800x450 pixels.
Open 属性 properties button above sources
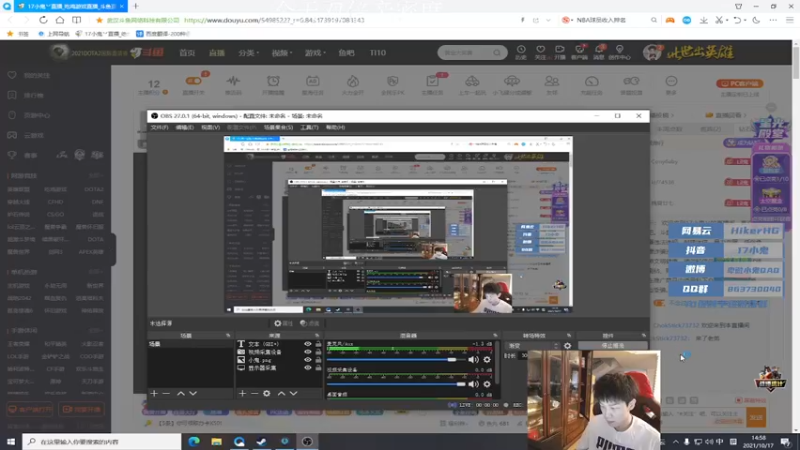[x=283, y=323]
